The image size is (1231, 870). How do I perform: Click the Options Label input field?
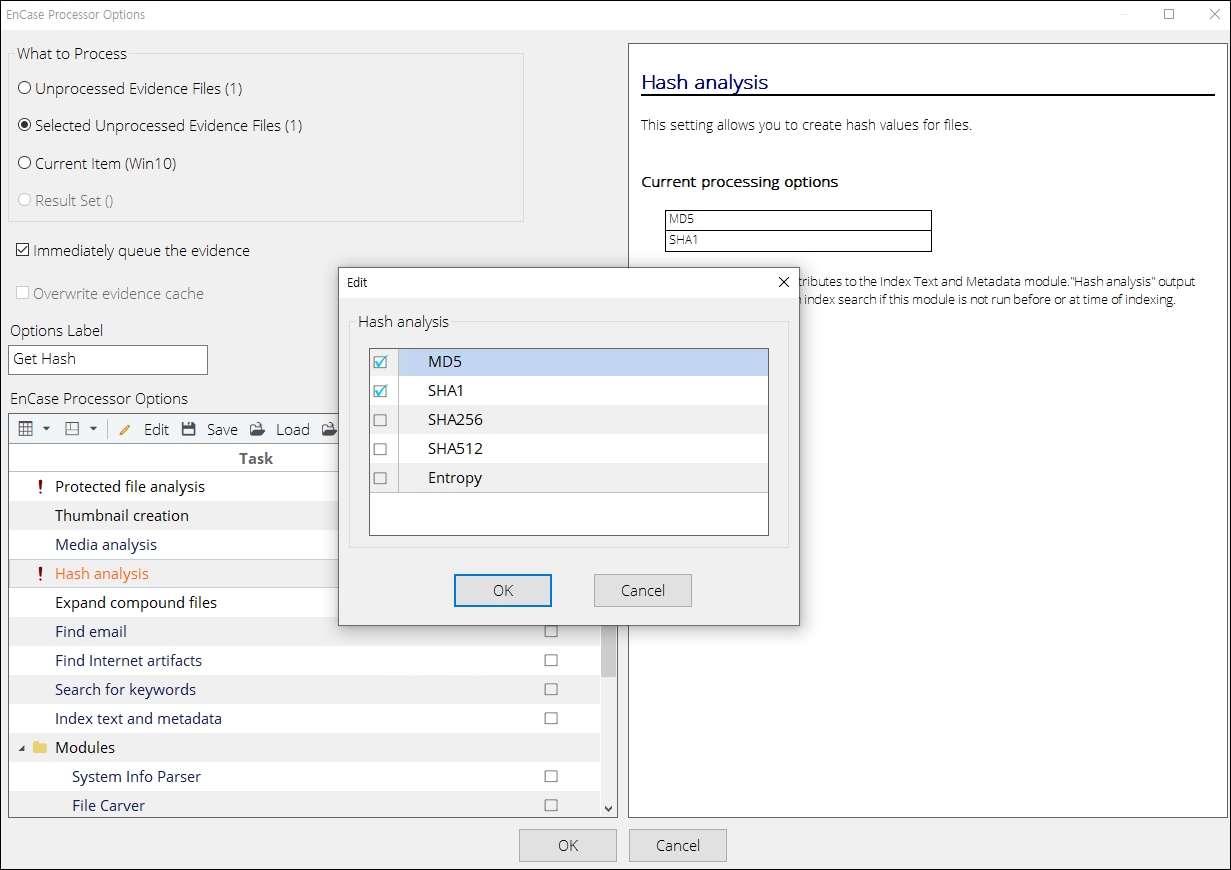[x=108, y=360]
